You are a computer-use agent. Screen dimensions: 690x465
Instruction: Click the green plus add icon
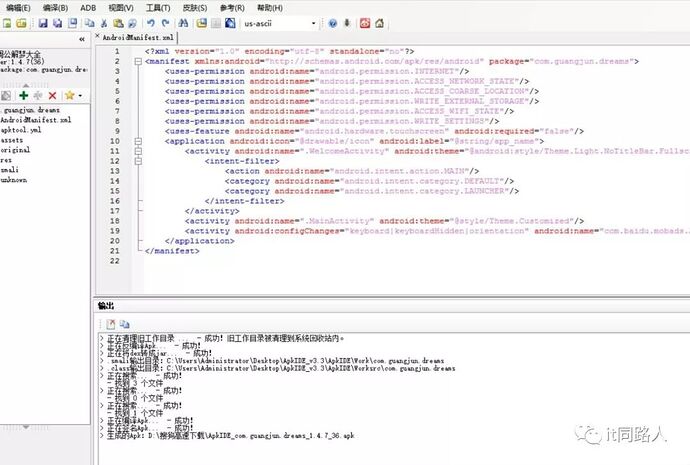tap(23, 95)
